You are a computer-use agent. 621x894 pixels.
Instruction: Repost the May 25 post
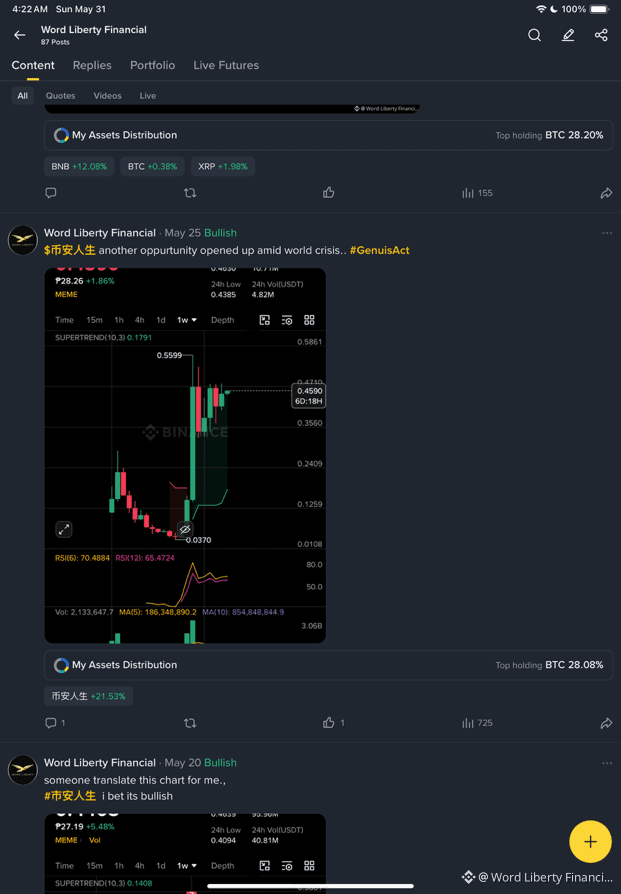[190, 723]
